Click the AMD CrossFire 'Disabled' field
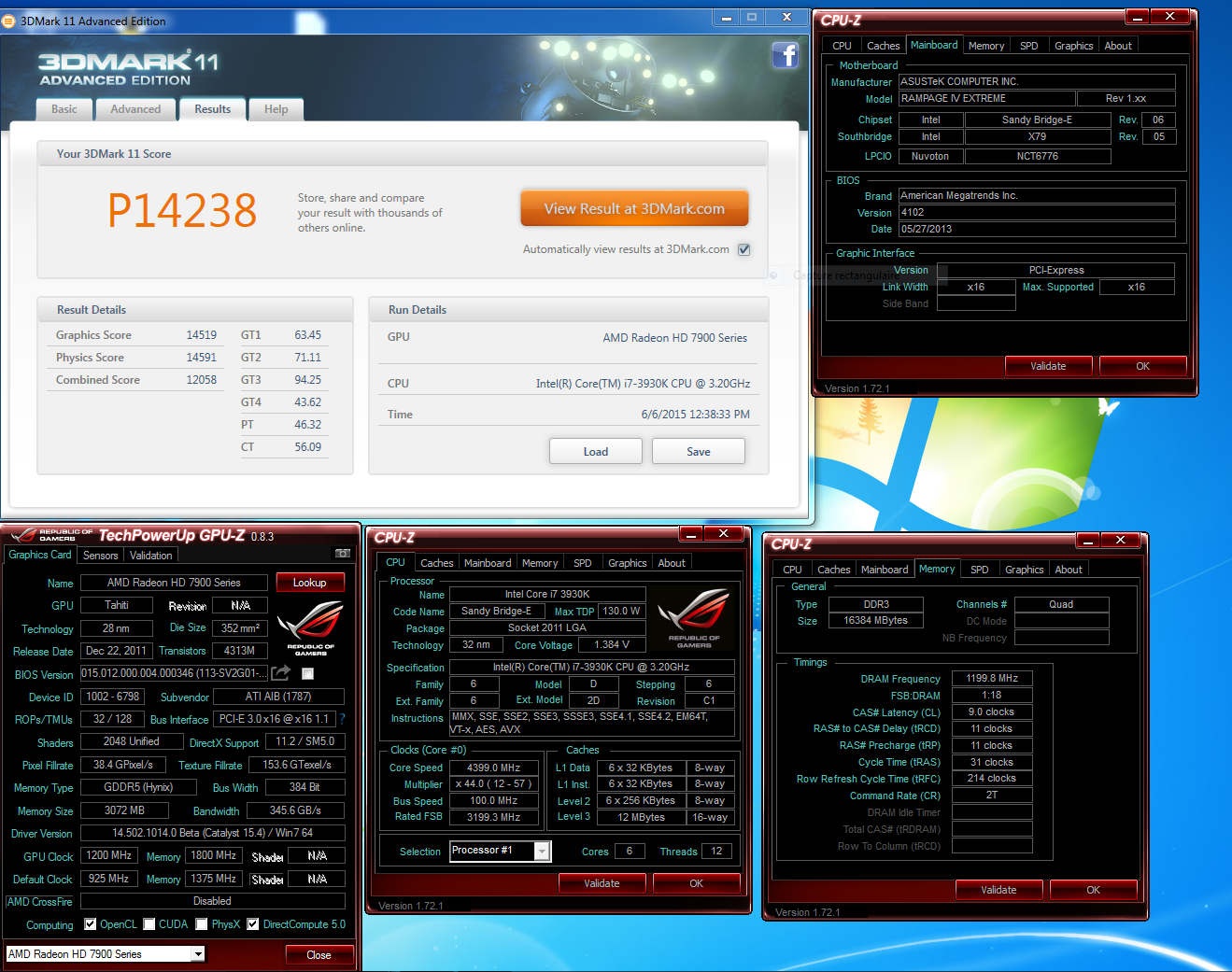The height and width of the screenshot is (972, 1232). point(212,901)
